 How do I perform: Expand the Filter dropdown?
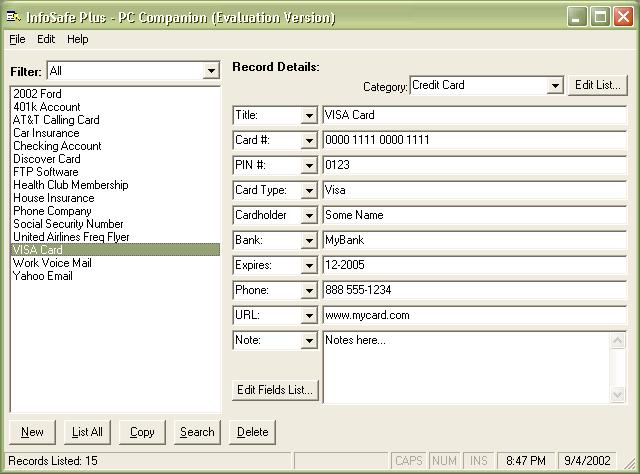tap(211, 71)
